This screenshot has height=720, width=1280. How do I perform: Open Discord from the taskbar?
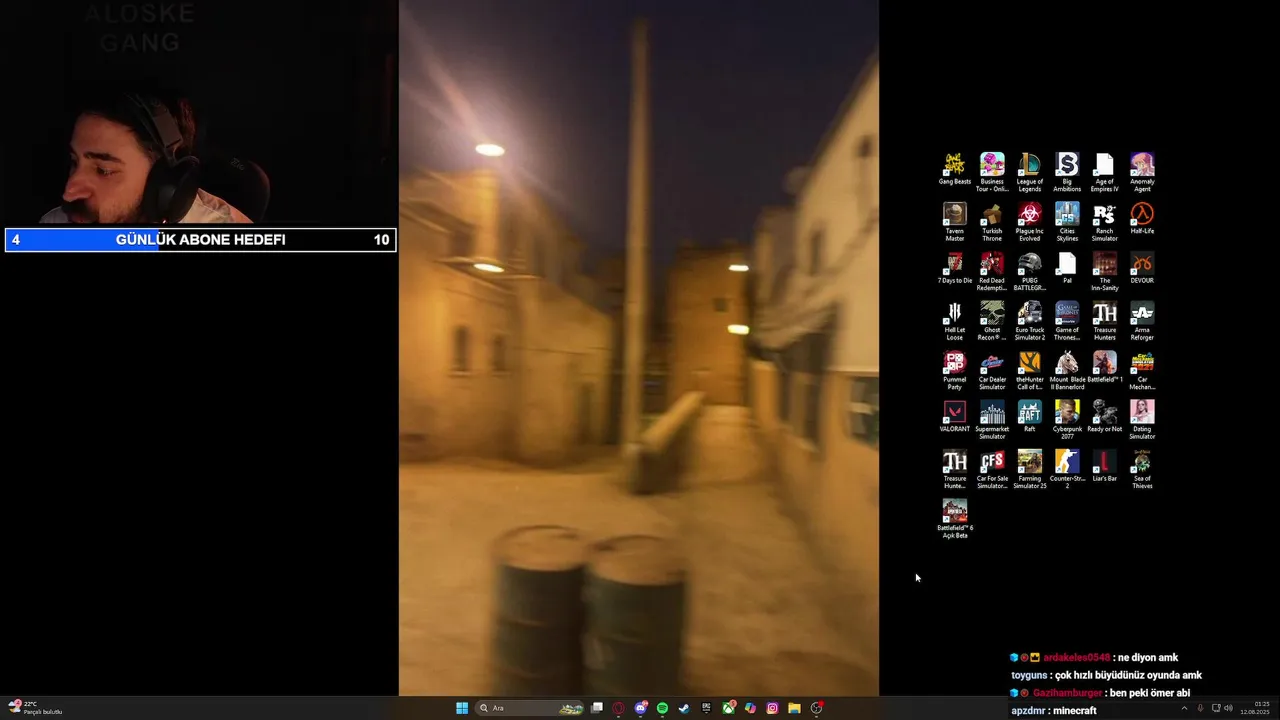[641, 708]
